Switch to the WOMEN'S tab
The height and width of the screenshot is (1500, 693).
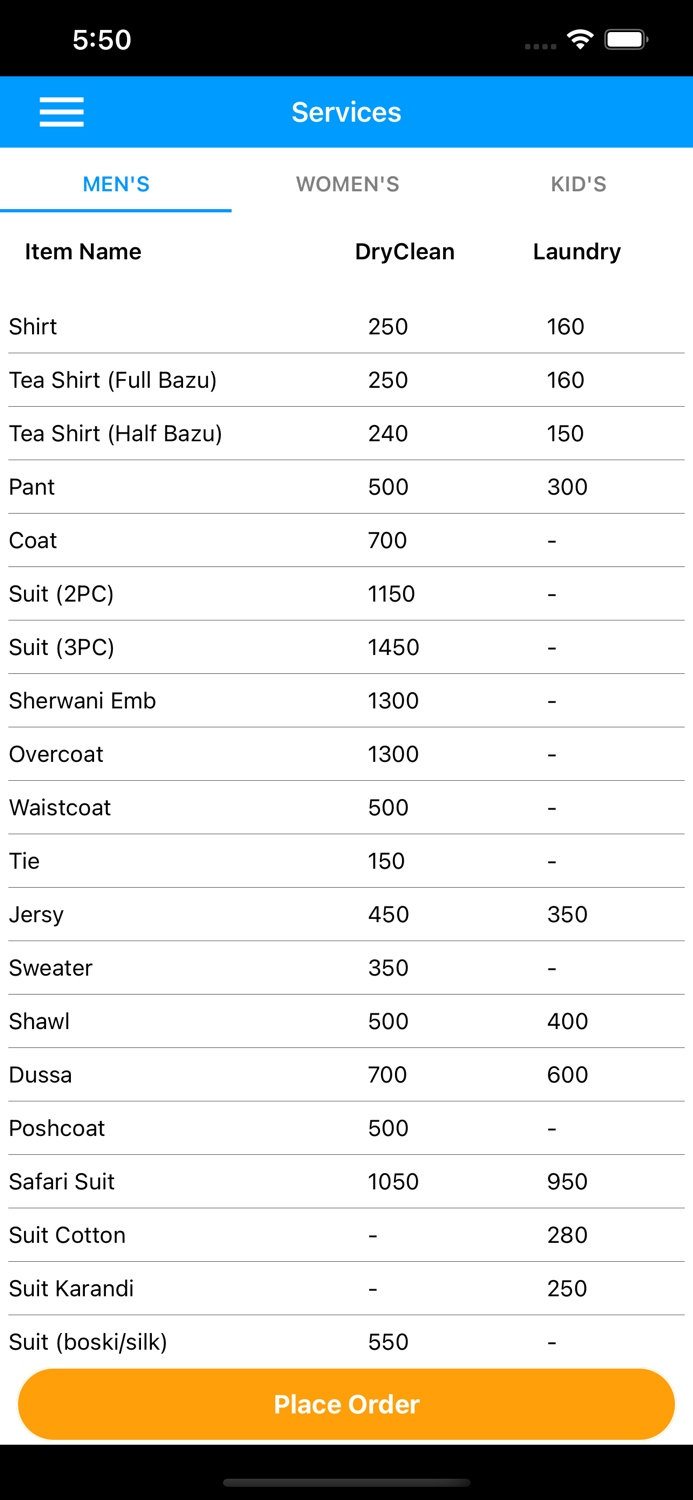click(x=347, y=184)
